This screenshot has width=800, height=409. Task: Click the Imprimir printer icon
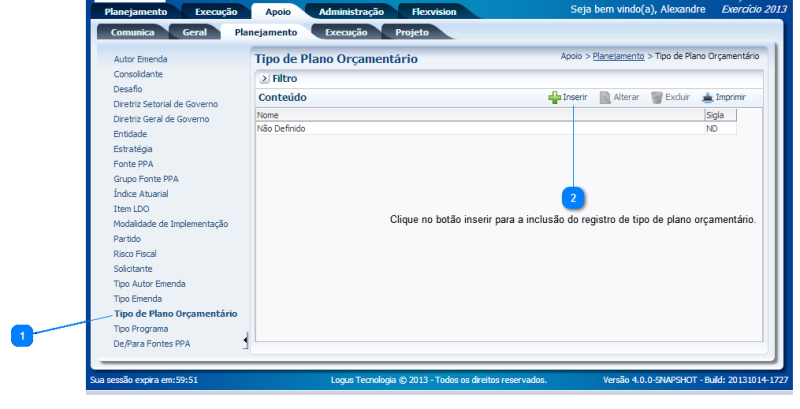point(708,98)
